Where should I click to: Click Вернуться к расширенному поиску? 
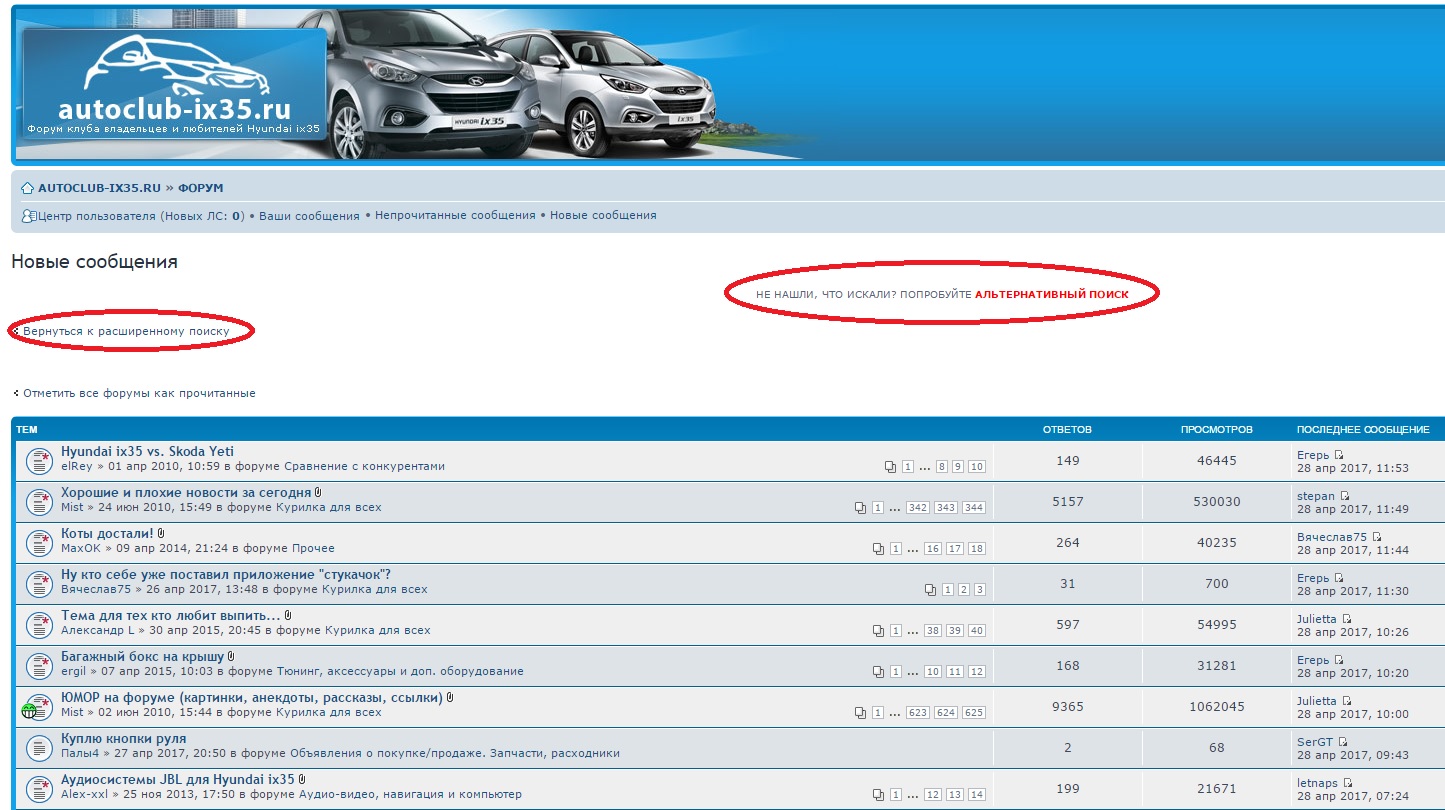[126, 331]
